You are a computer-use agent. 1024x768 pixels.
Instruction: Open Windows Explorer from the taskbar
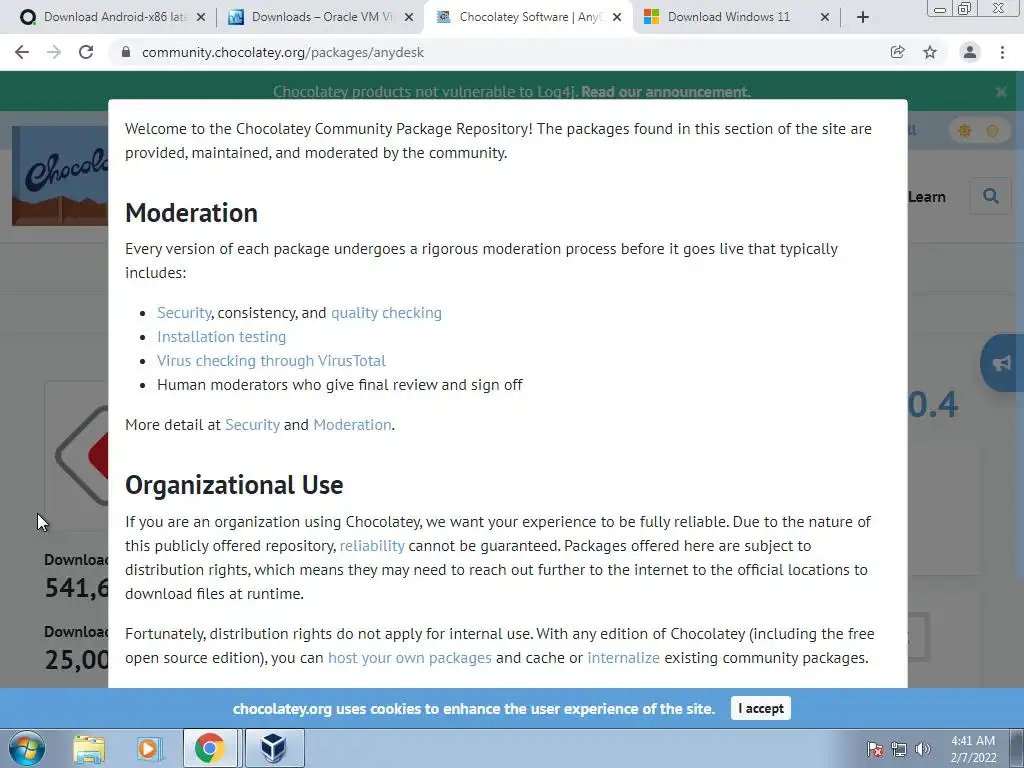pos(89,748)
